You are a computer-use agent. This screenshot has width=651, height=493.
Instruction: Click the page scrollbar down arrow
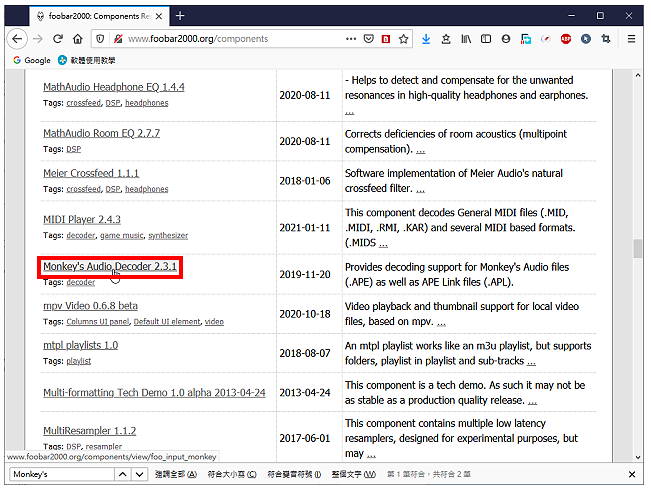point(638,457)
